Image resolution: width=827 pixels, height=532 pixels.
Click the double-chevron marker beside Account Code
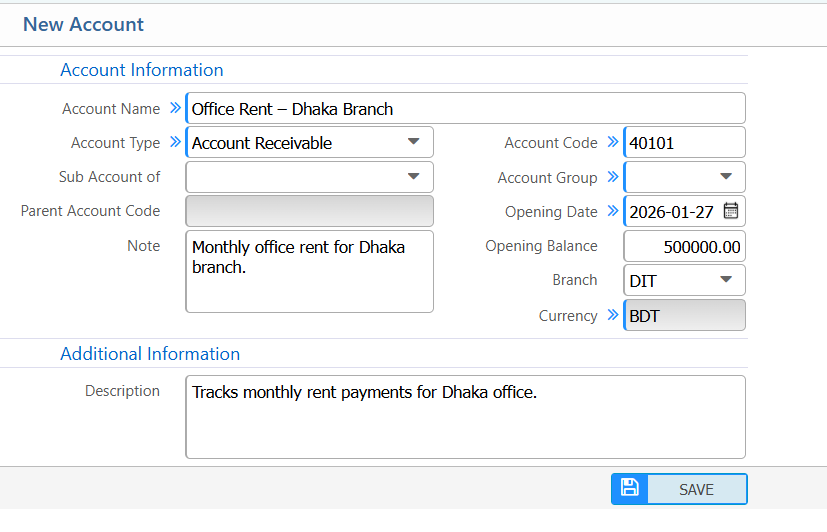coord(613,142)
